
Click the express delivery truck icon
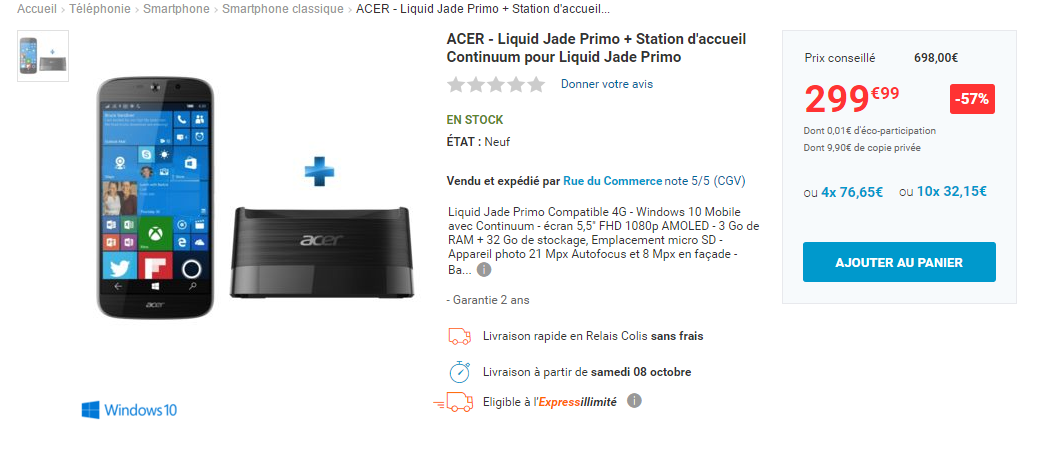click(455, 402)
